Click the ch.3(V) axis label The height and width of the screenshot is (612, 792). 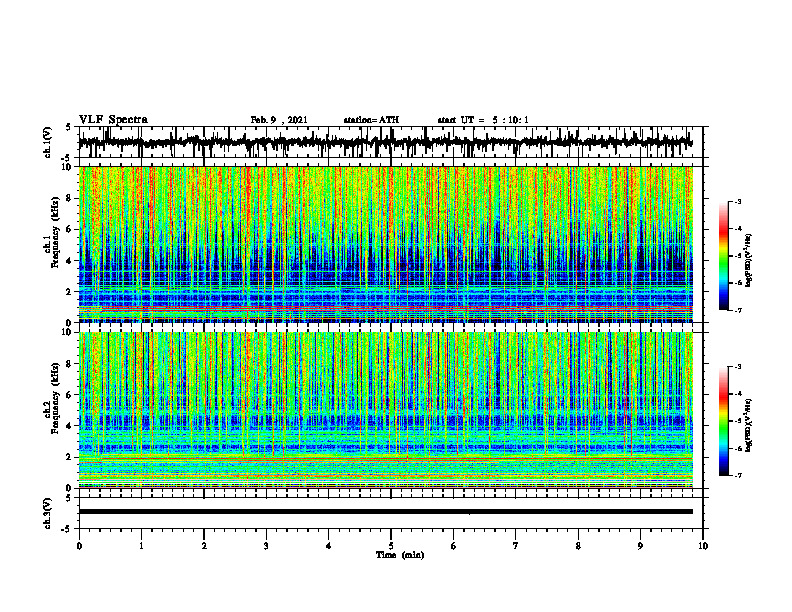pyautogui.click(x=48, y=514)
